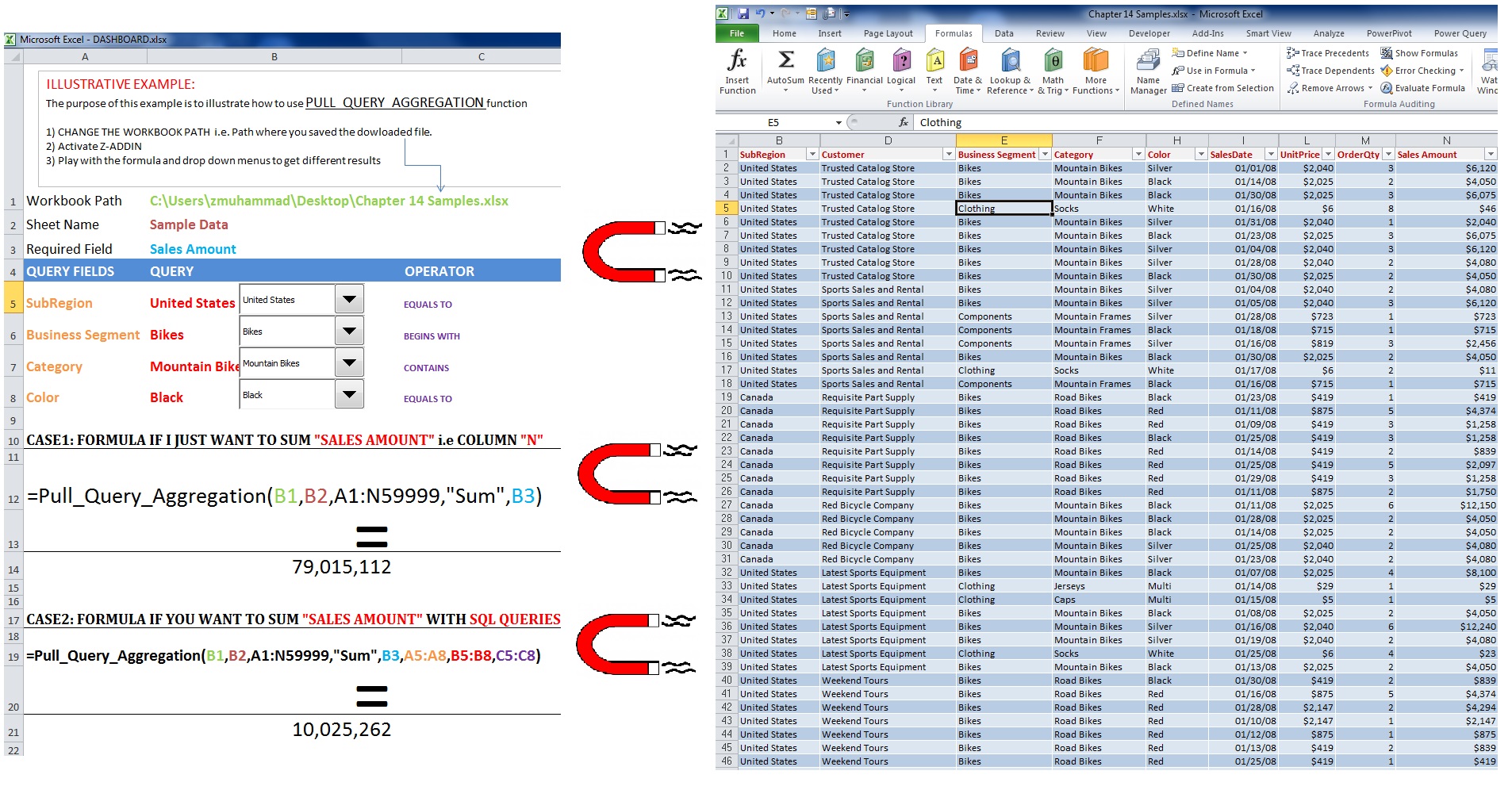This screenshot has height=786, width=1512.
Task: Click the AutoSum sigma icon
Action: pos(785,59)
